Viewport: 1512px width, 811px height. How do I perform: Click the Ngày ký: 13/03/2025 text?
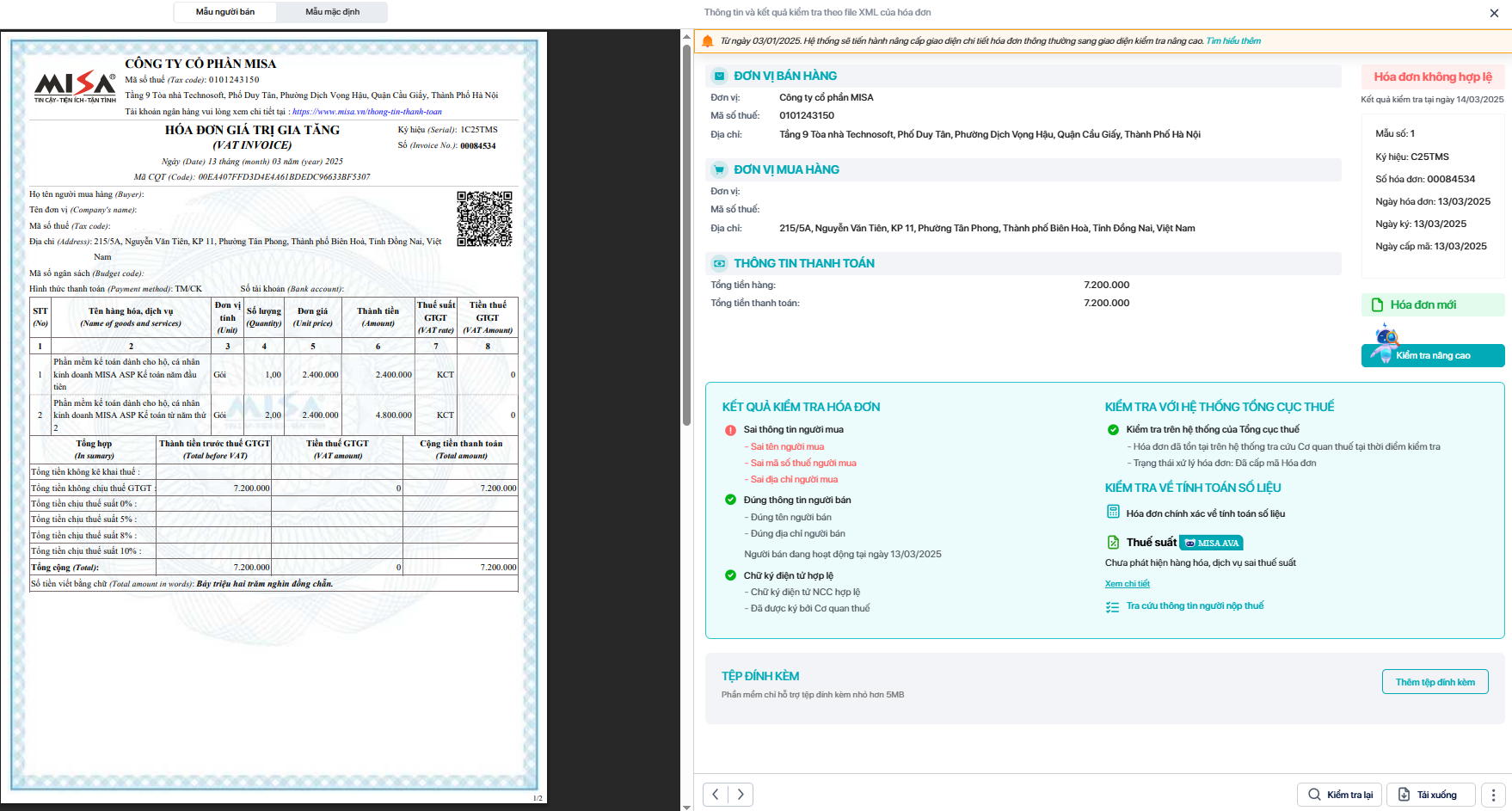coord(1421,224)
